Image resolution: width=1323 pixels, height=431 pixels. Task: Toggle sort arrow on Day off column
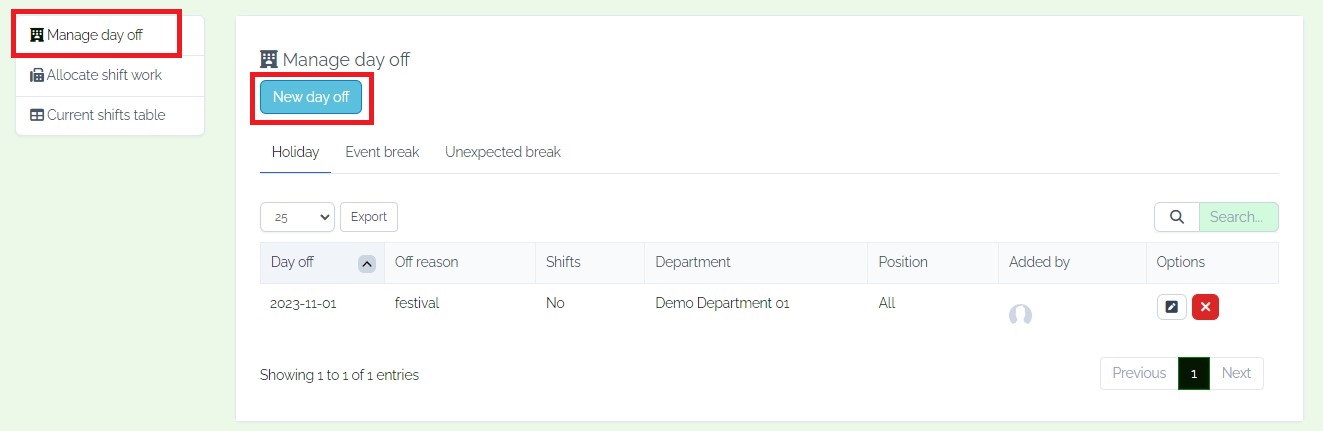coord(366,263)
